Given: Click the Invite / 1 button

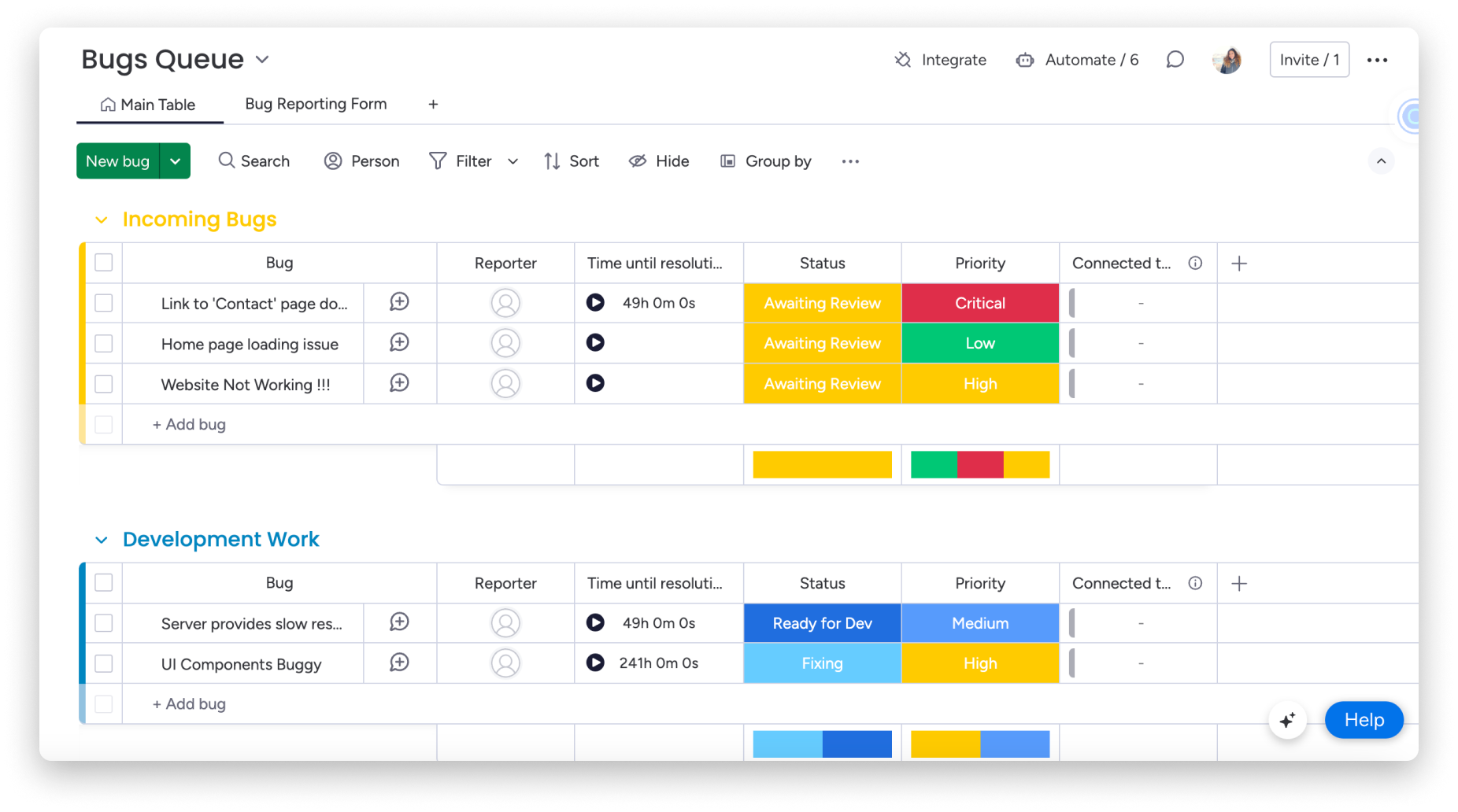Looking at the screenshot, I should (x=1308, y=59).
